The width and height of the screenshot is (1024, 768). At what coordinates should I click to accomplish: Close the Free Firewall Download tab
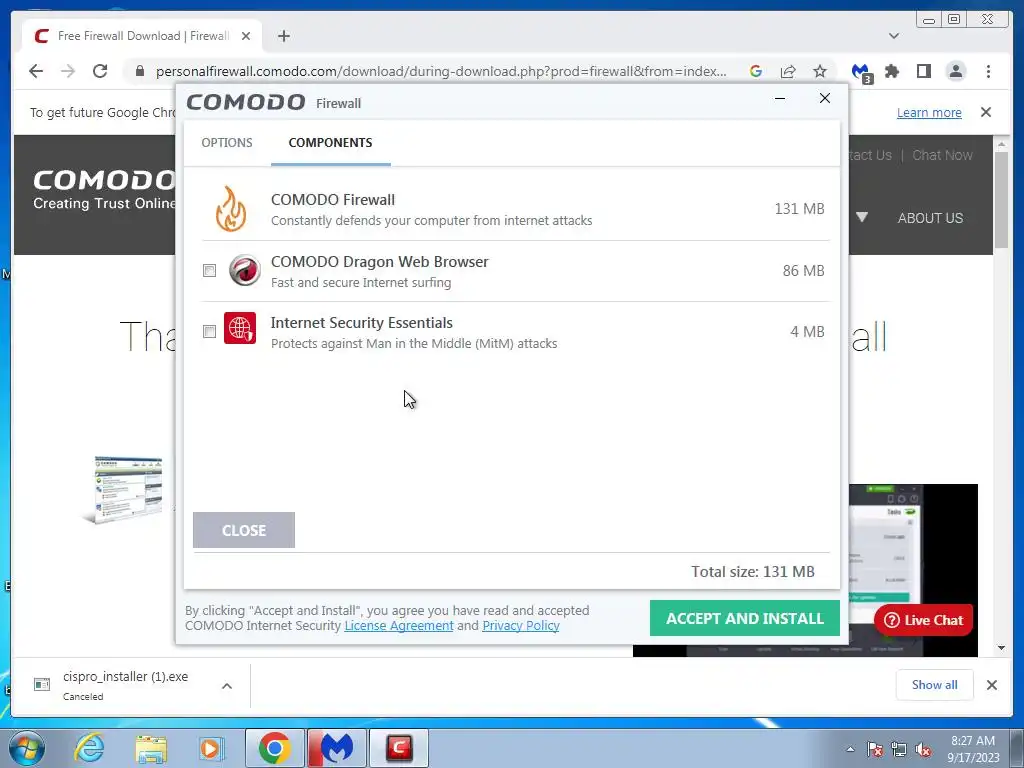coord(246,36)
